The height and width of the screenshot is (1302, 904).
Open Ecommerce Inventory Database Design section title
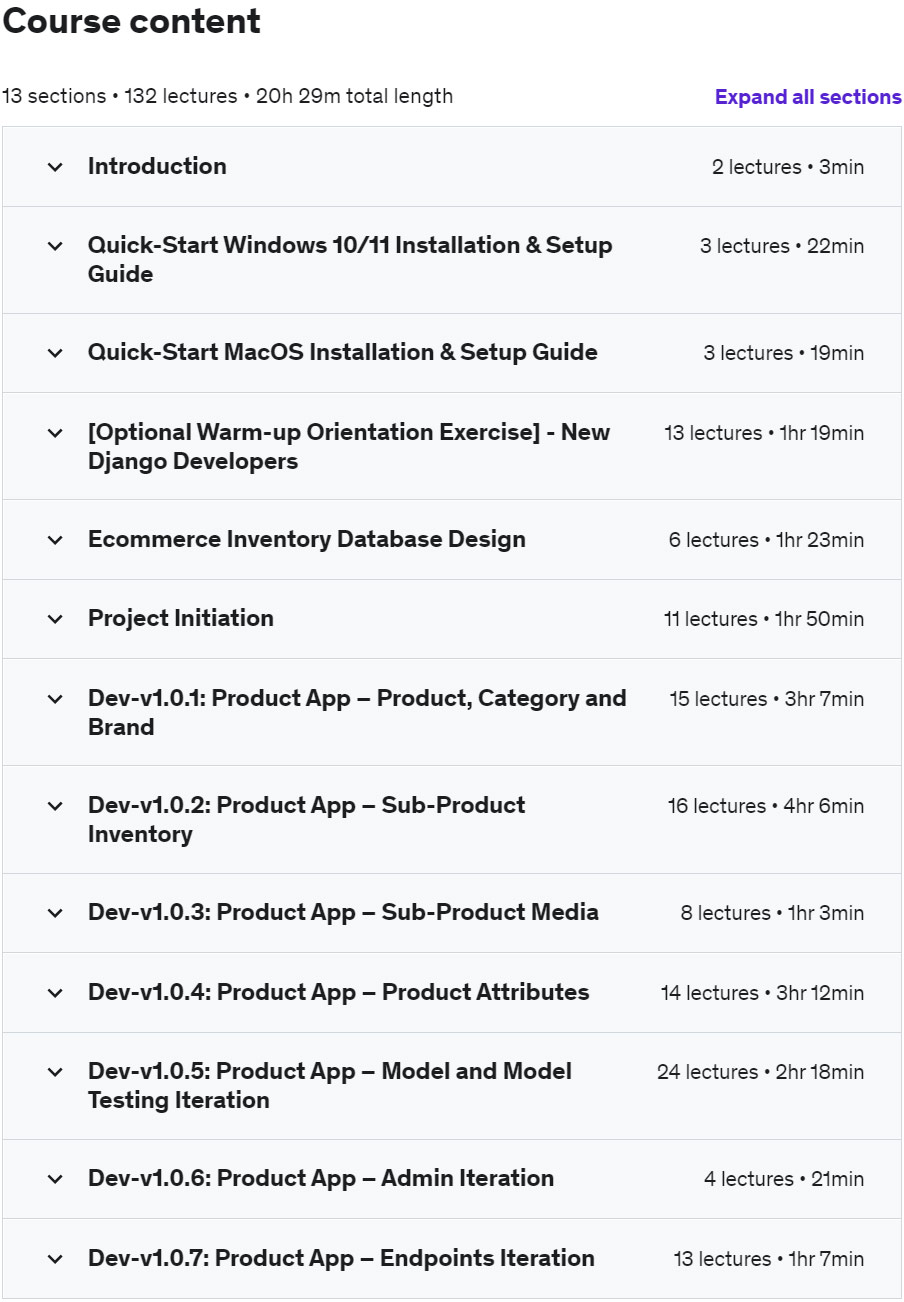tap(306, 539)
